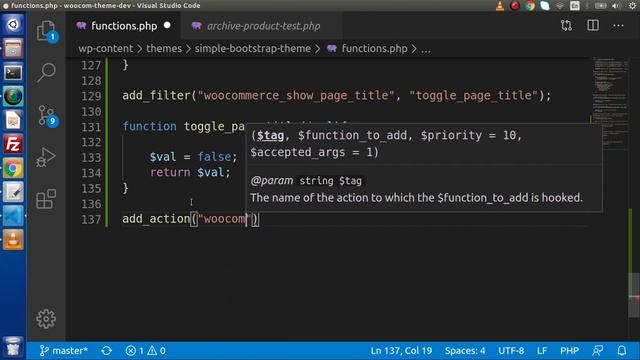Click the unsaved dot on functions.php tab
640x360 pixels.
click(x=167, y=25)
